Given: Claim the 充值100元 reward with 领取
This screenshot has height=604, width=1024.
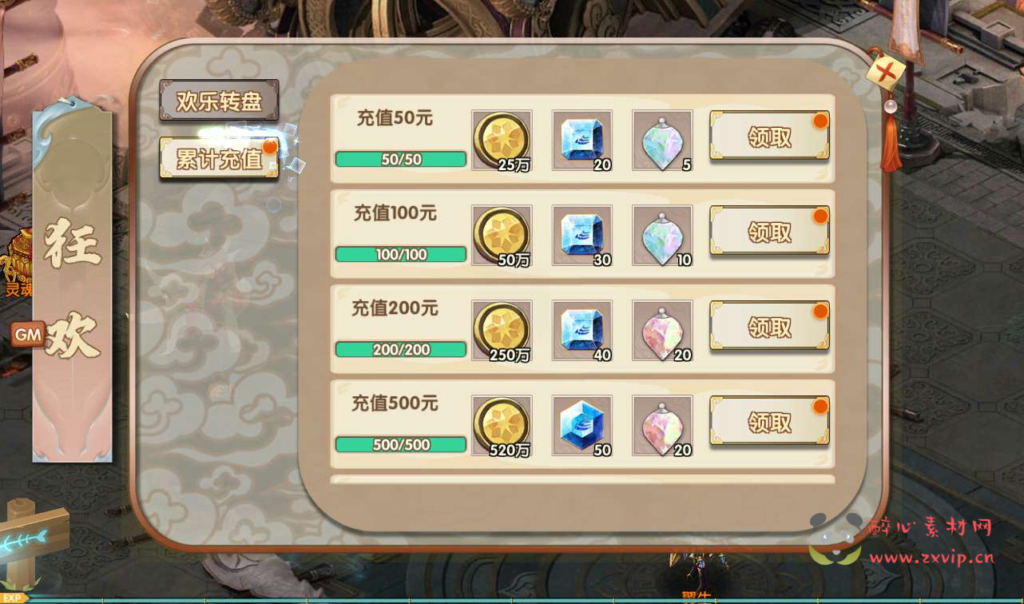Looking at the screenshot, I should click(x=769, y=230).
